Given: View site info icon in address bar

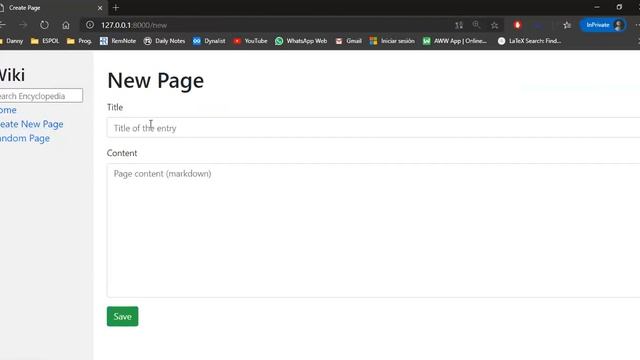Looking at the screenshot, I should (x=90, y=25).
